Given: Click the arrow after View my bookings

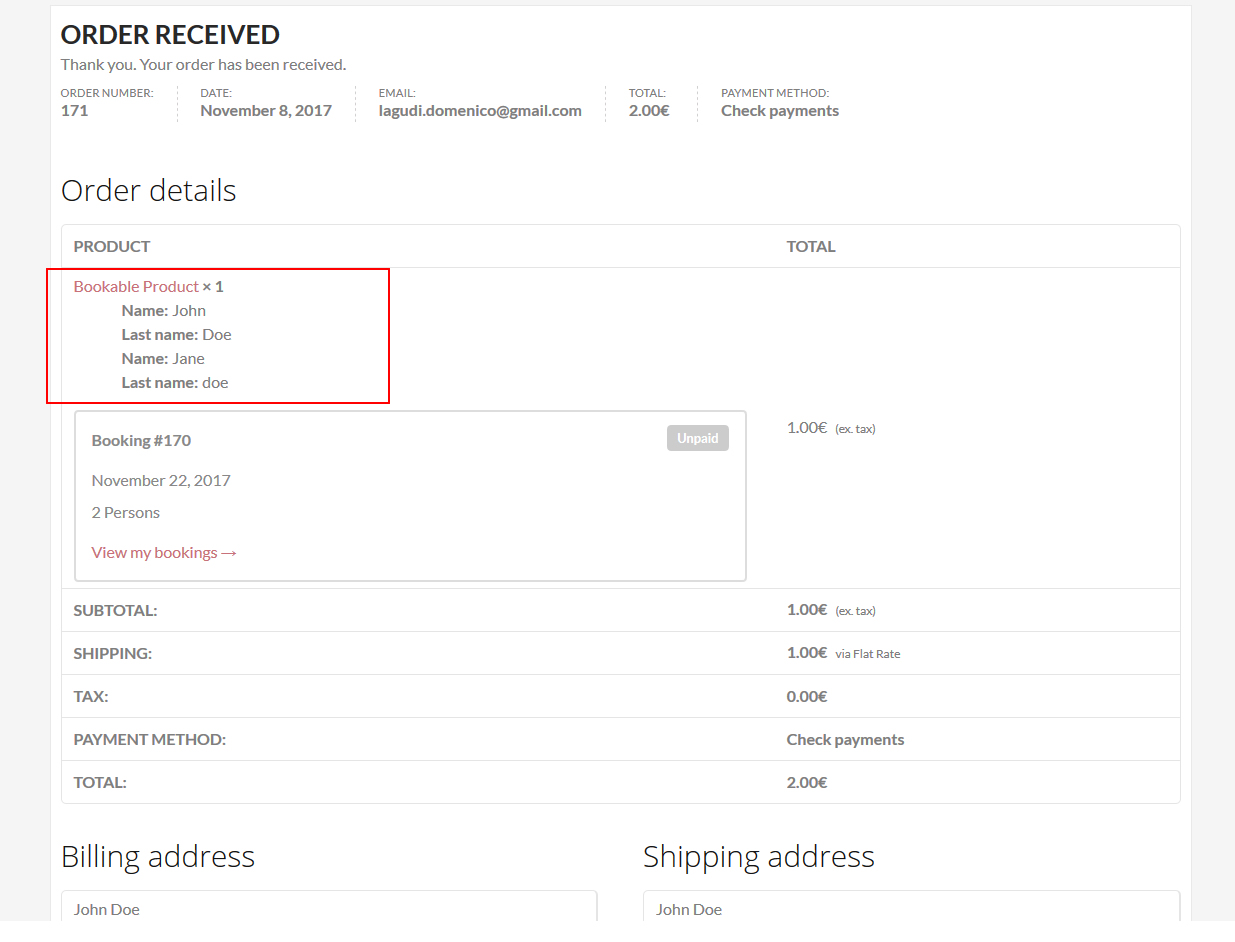Looking at the screenshot, I should point(229,553).
